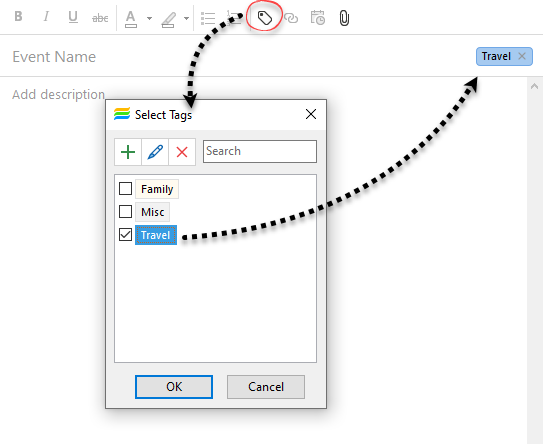Edit selected tag with pencil icon
543x444 pixels.
point(155,152)
